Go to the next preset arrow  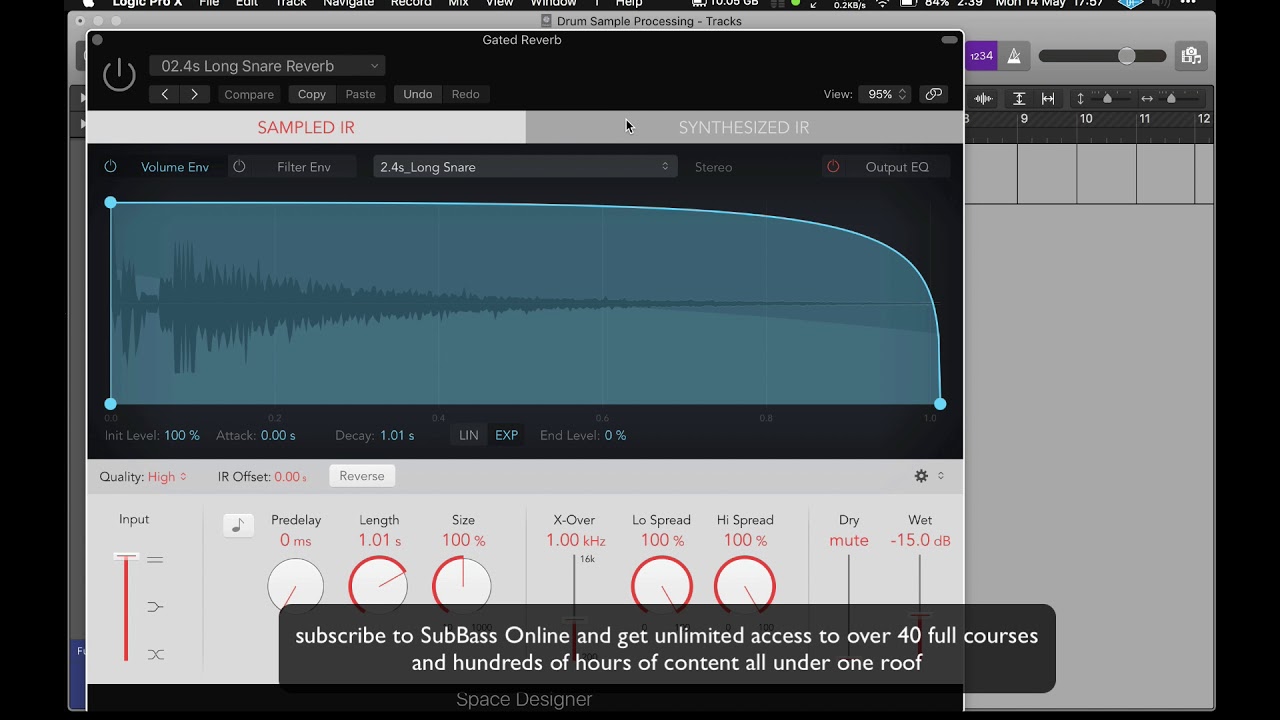194,94
